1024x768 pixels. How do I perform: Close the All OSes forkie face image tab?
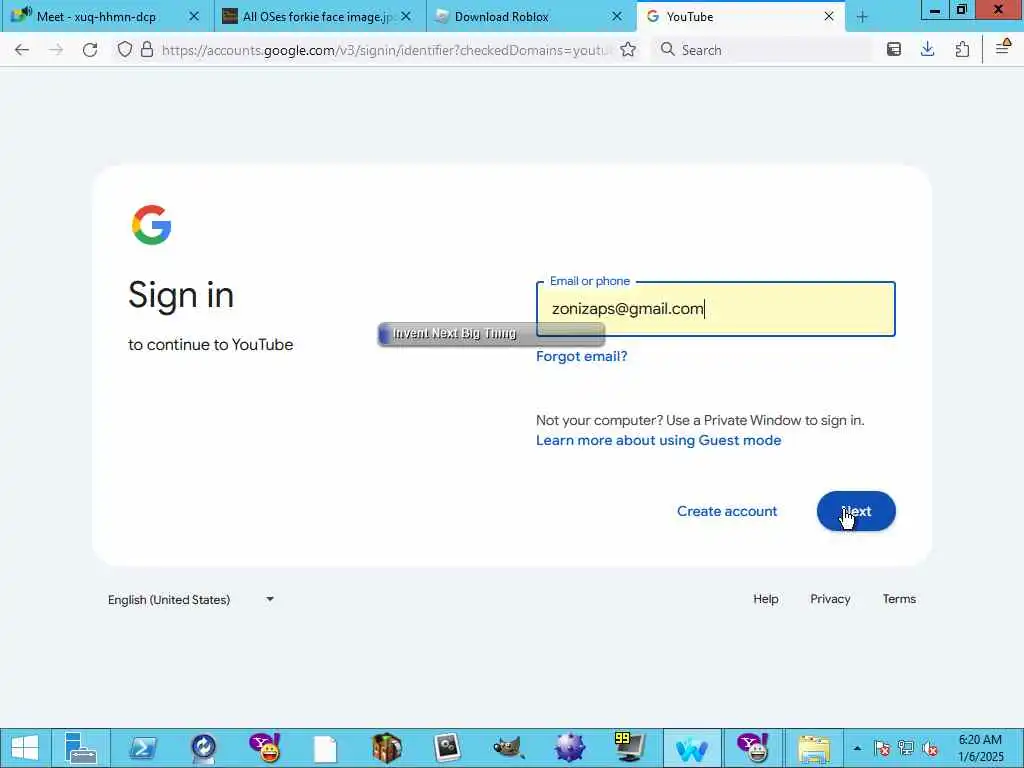click(406, 16)
